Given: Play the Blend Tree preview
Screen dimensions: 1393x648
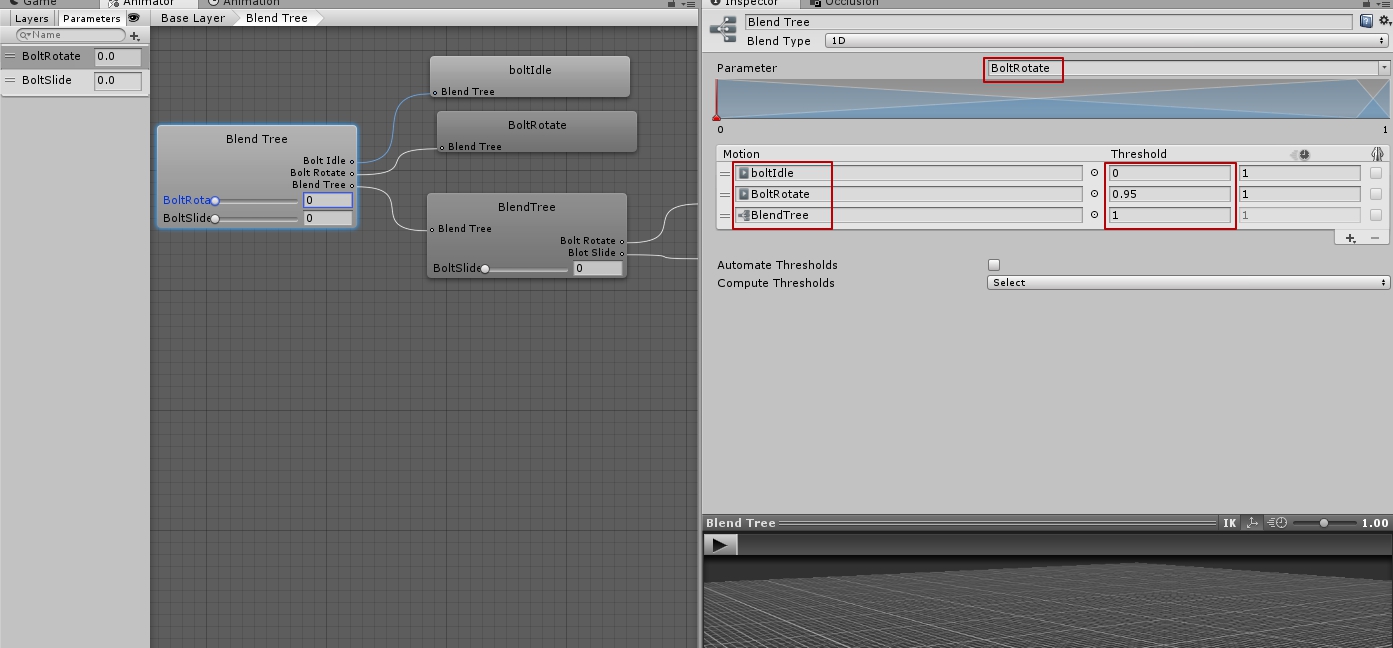Looking at the screenshot, I should tap(720, 545).
